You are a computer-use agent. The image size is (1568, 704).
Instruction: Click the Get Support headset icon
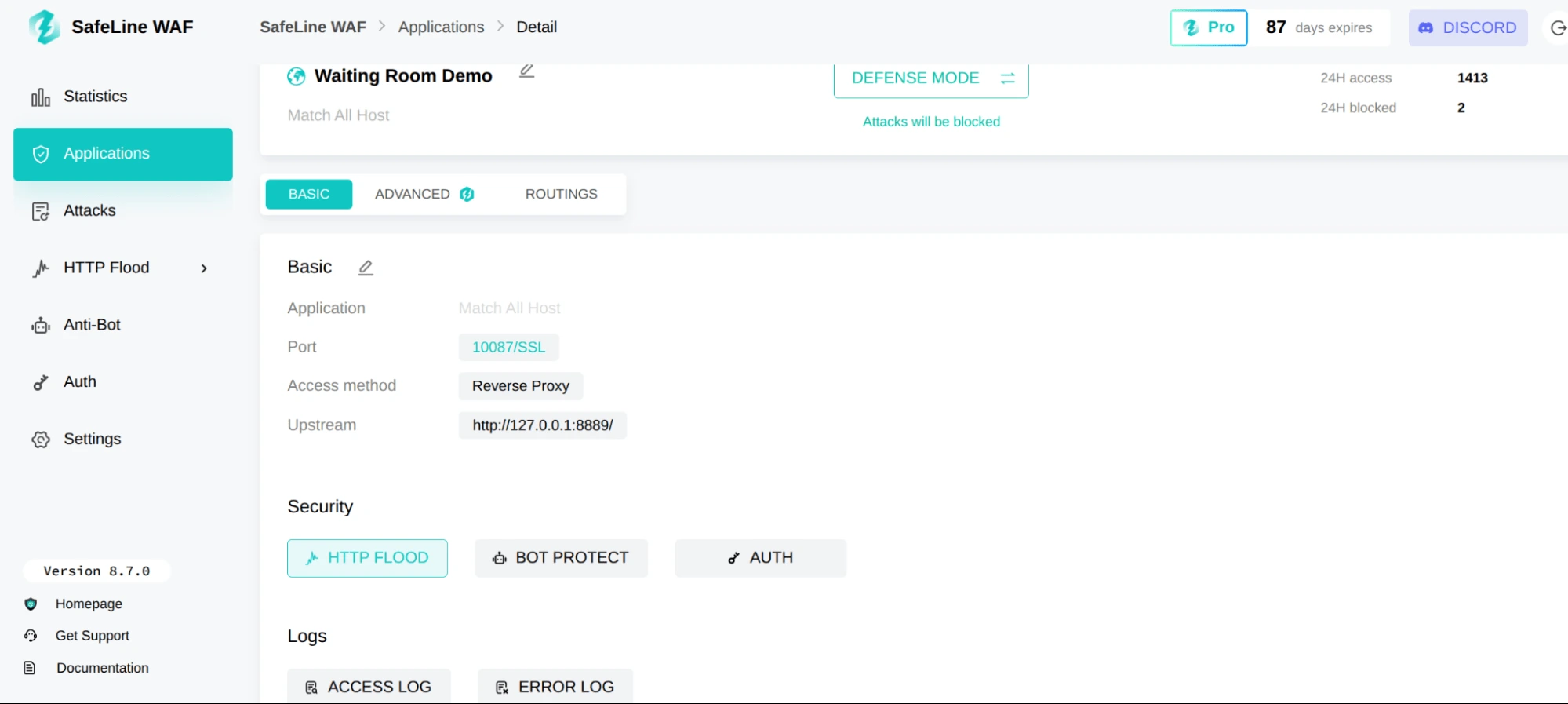31,636
